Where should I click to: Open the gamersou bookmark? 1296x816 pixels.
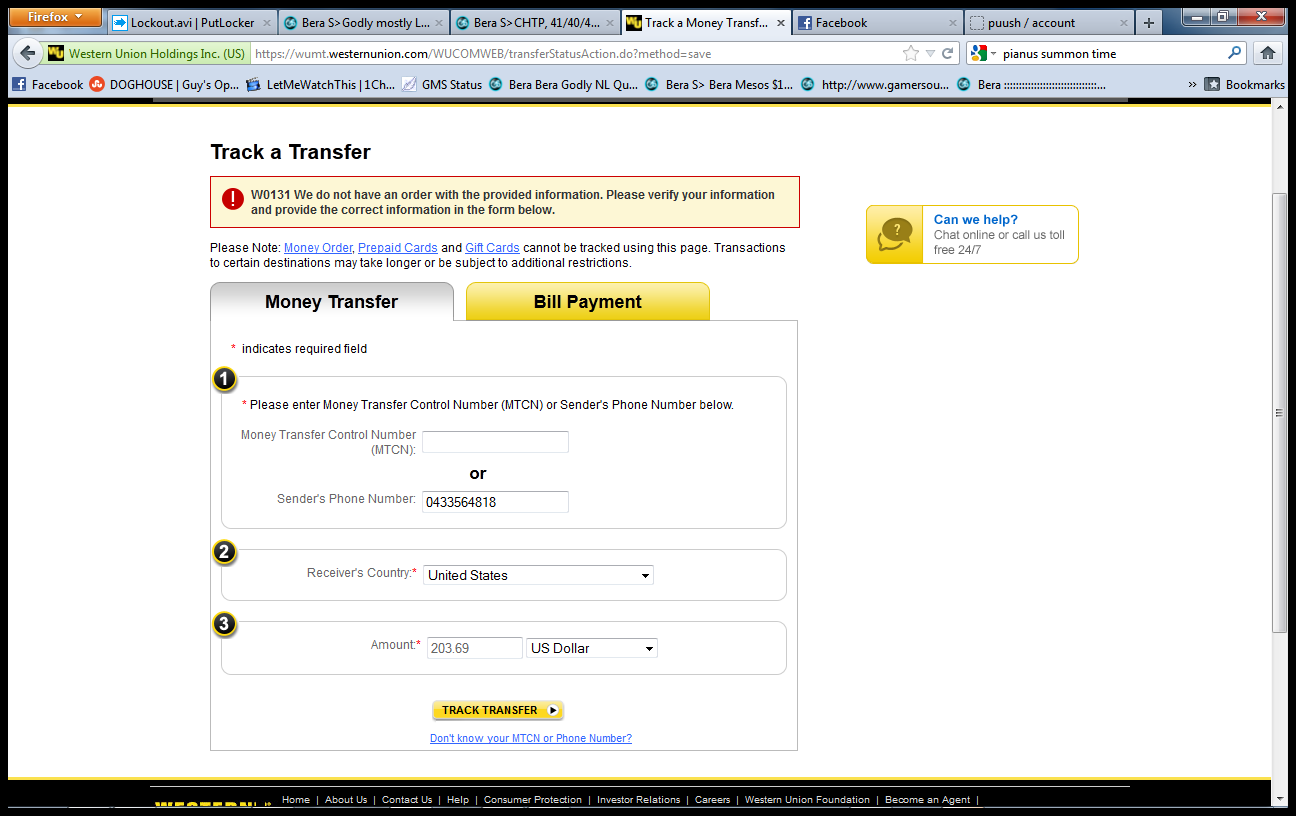(x=875, y=85)
